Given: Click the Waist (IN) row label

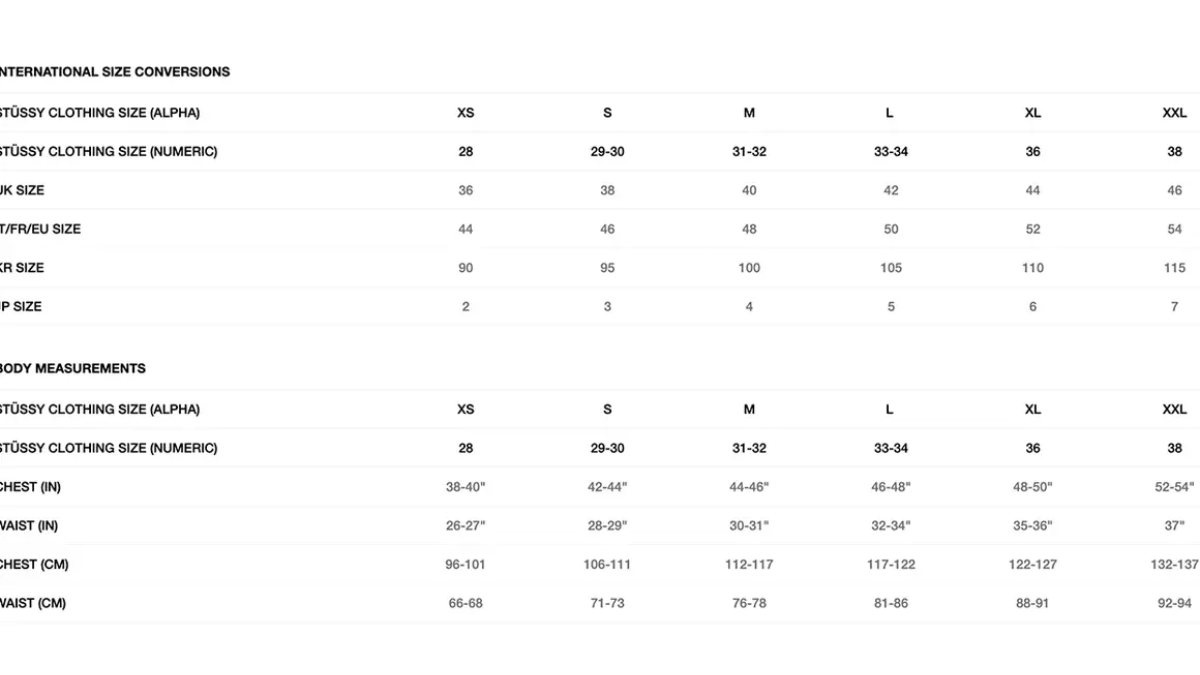Looking at the screenshot, I should tap(30, 526).
